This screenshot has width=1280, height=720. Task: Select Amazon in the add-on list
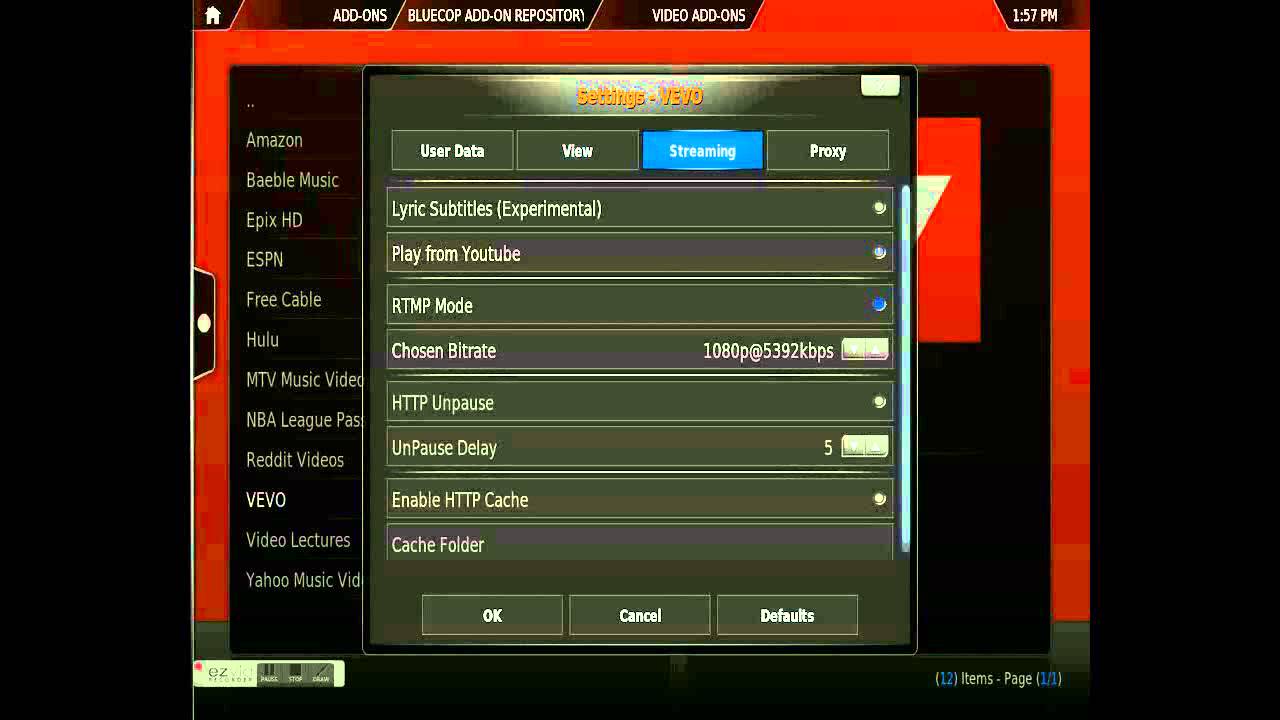274,140
